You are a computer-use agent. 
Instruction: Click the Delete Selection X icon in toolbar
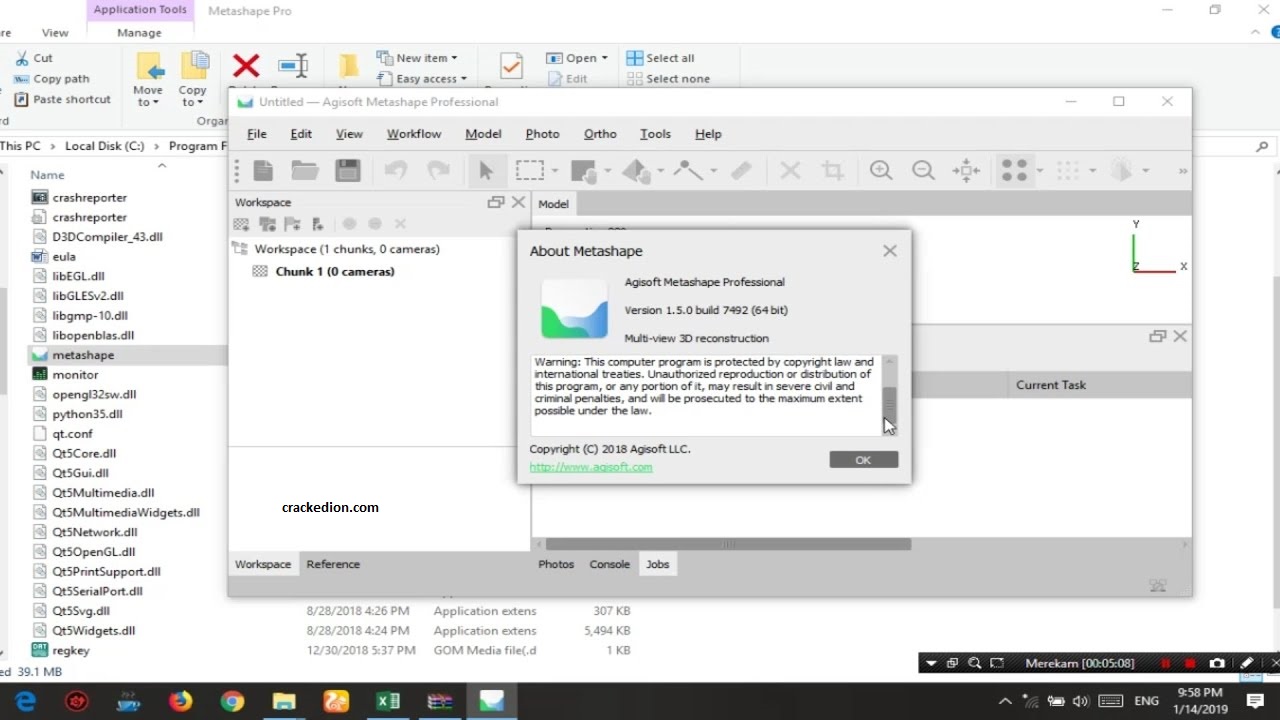tap(790, 171)
